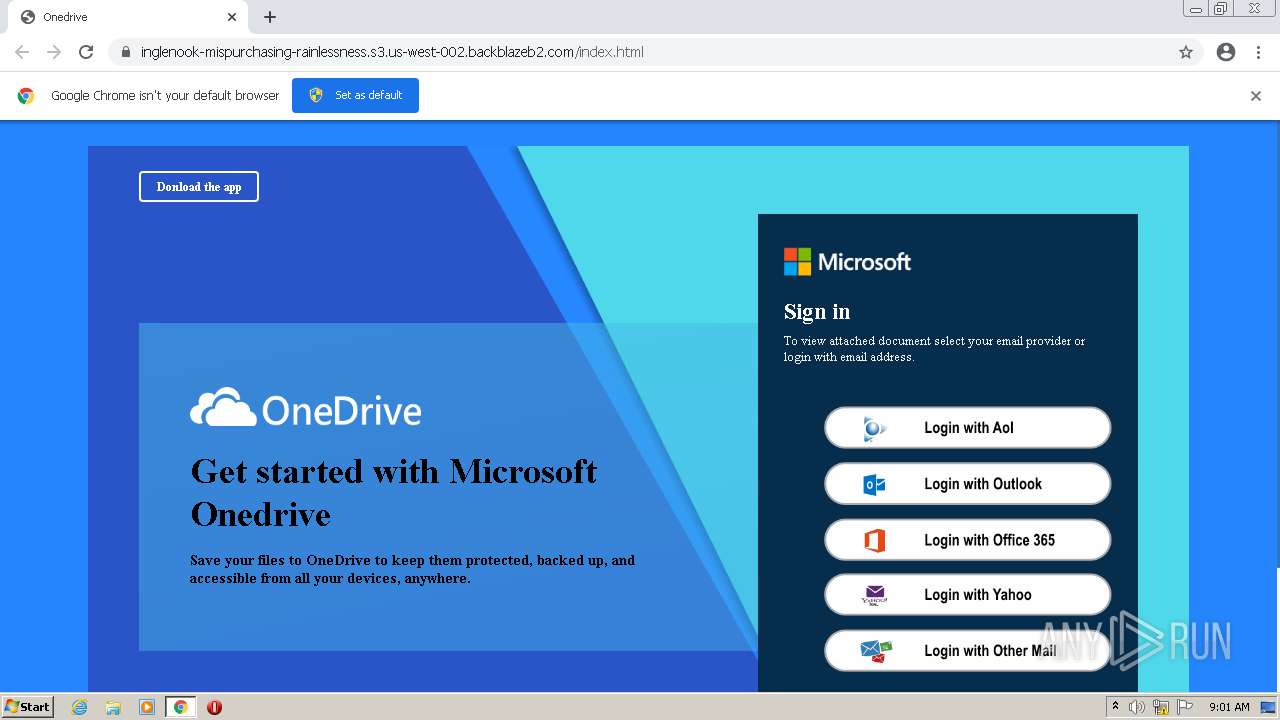Close the Onedrive tab
The image size is (1280, 720).
pos(232,17)
